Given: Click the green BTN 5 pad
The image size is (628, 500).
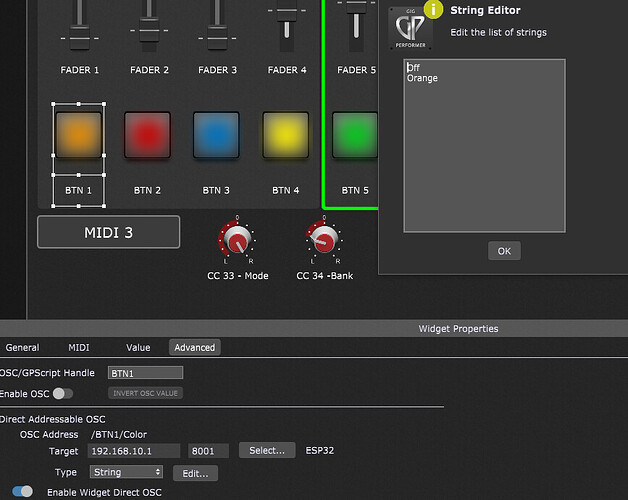Looking at the screenshot, I should 355,135.
